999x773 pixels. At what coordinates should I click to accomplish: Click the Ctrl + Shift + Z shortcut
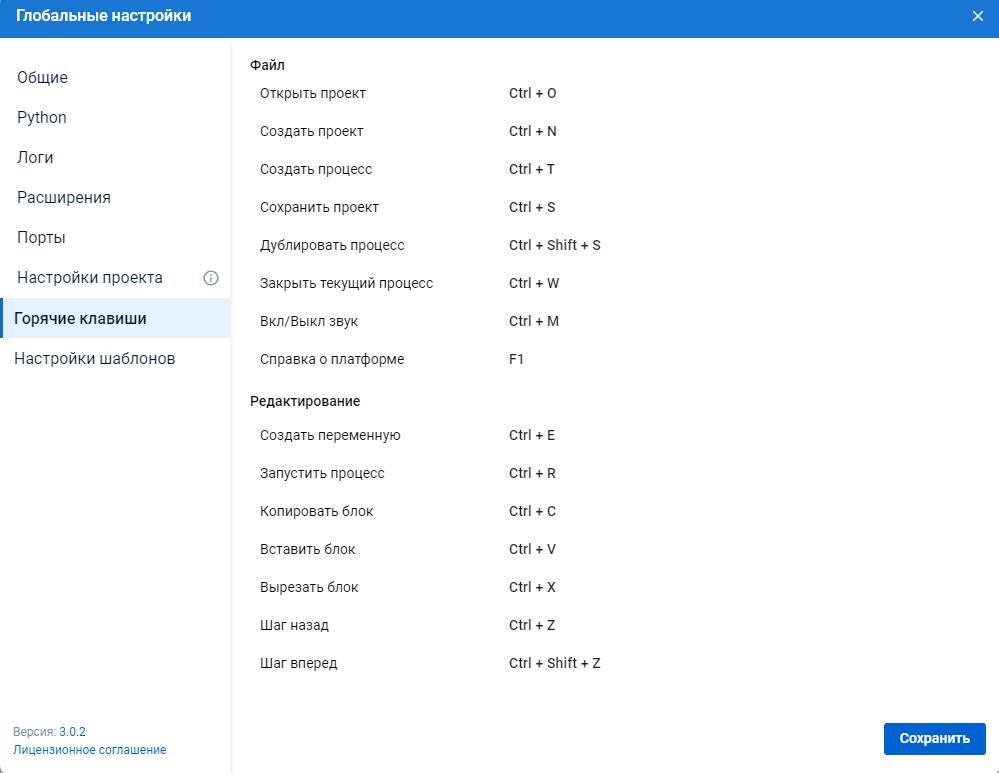click(x=555, y=663)
